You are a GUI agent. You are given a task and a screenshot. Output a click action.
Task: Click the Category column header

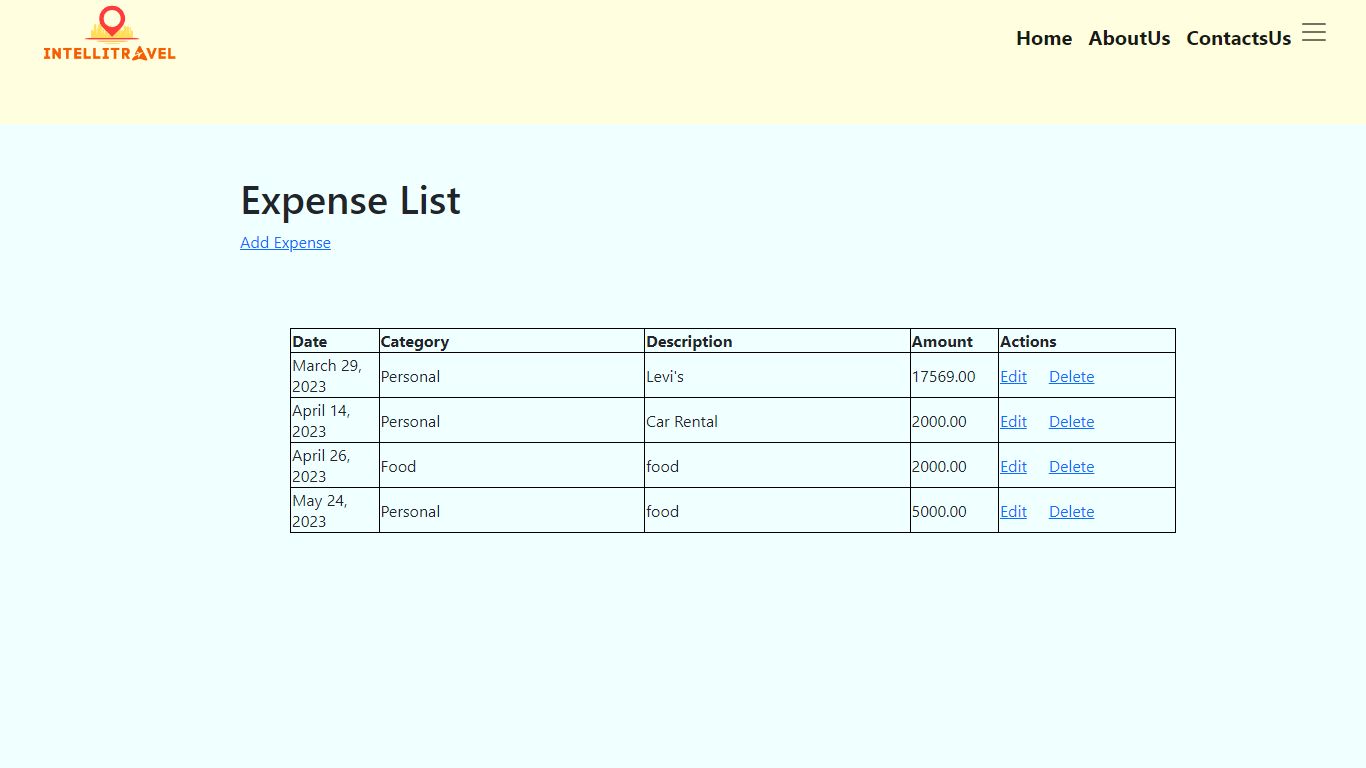(x=415, y=342)
